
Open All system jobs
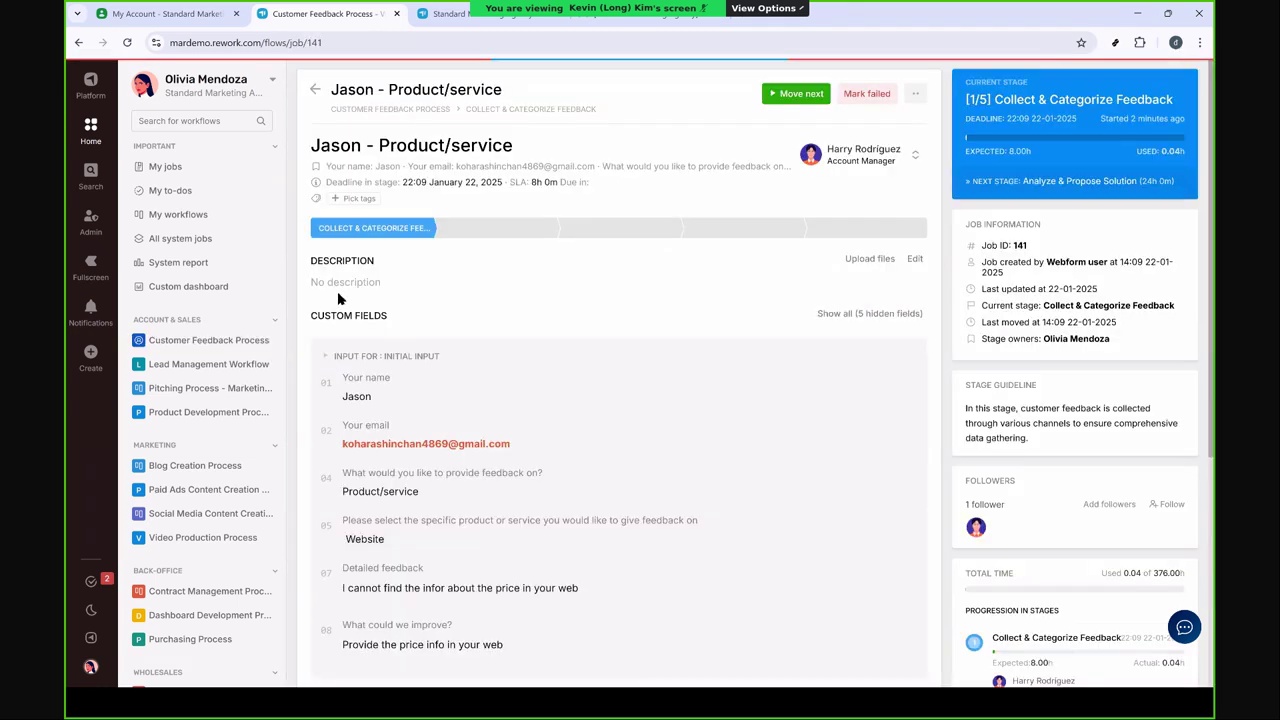click(180, 239)
